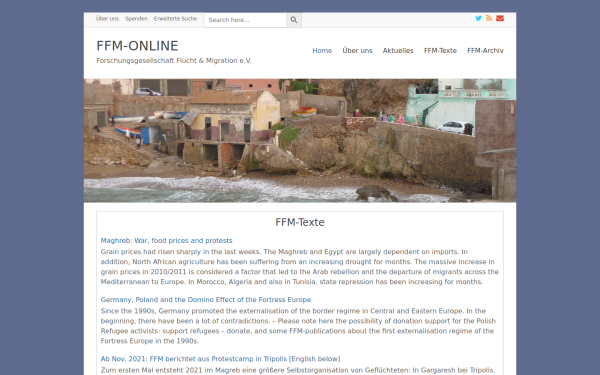
Task: Click the 'Since the 1990s, Germany promoted' paragraph
Action: pos(298,326)
